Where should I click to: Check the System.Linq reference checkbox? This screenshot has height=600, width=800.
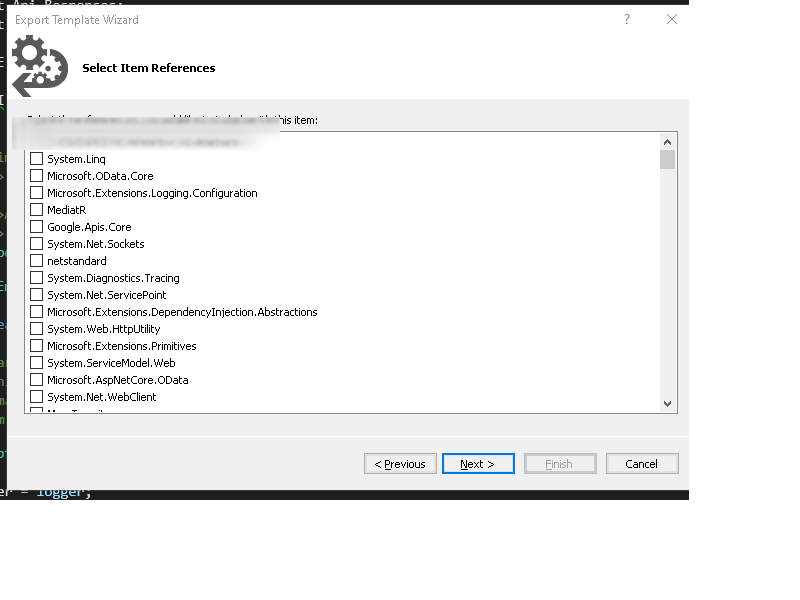point(36,159)
